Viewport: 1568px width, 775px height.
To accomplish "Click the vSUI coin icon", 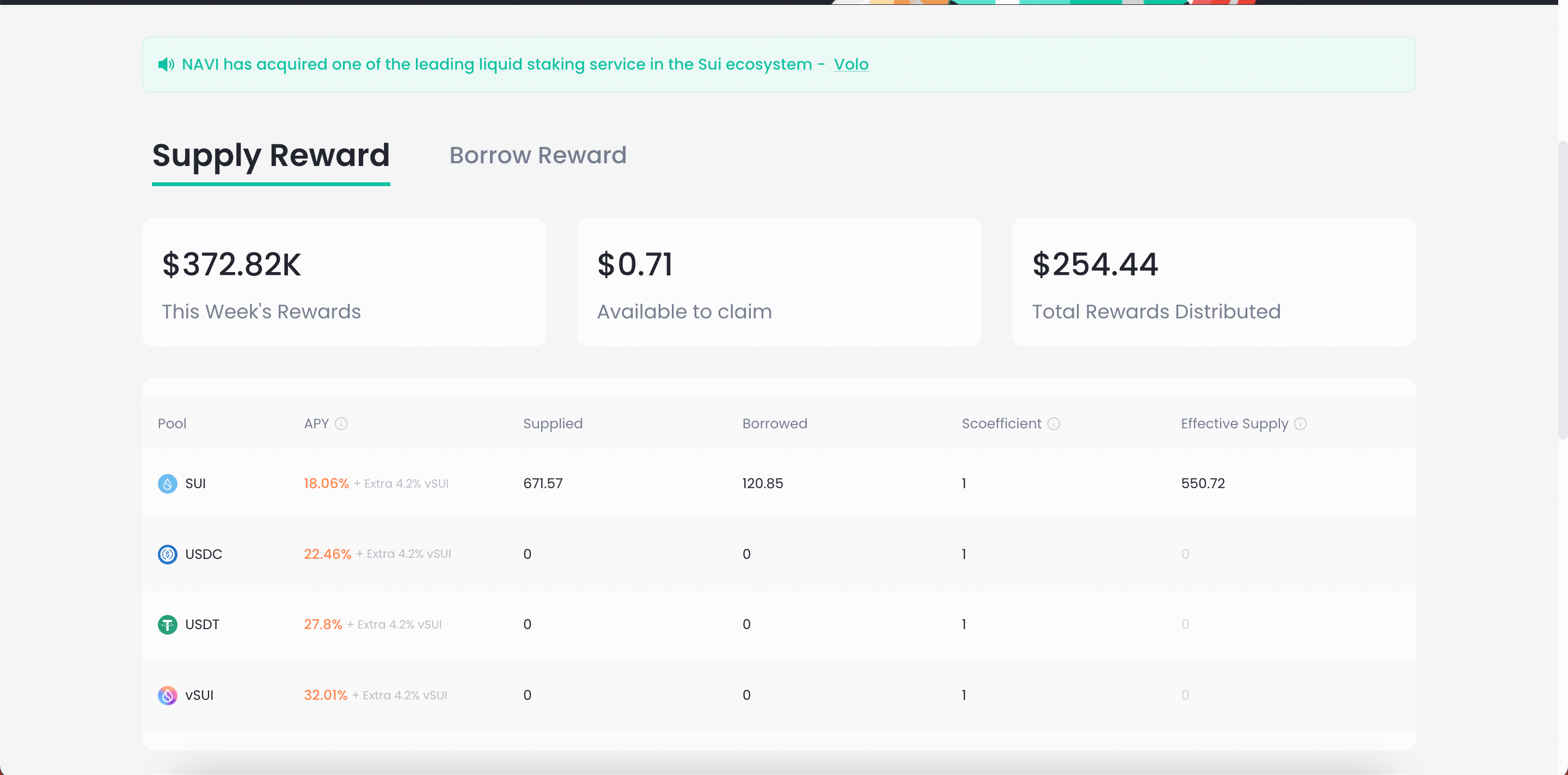I will coord(167,696).
